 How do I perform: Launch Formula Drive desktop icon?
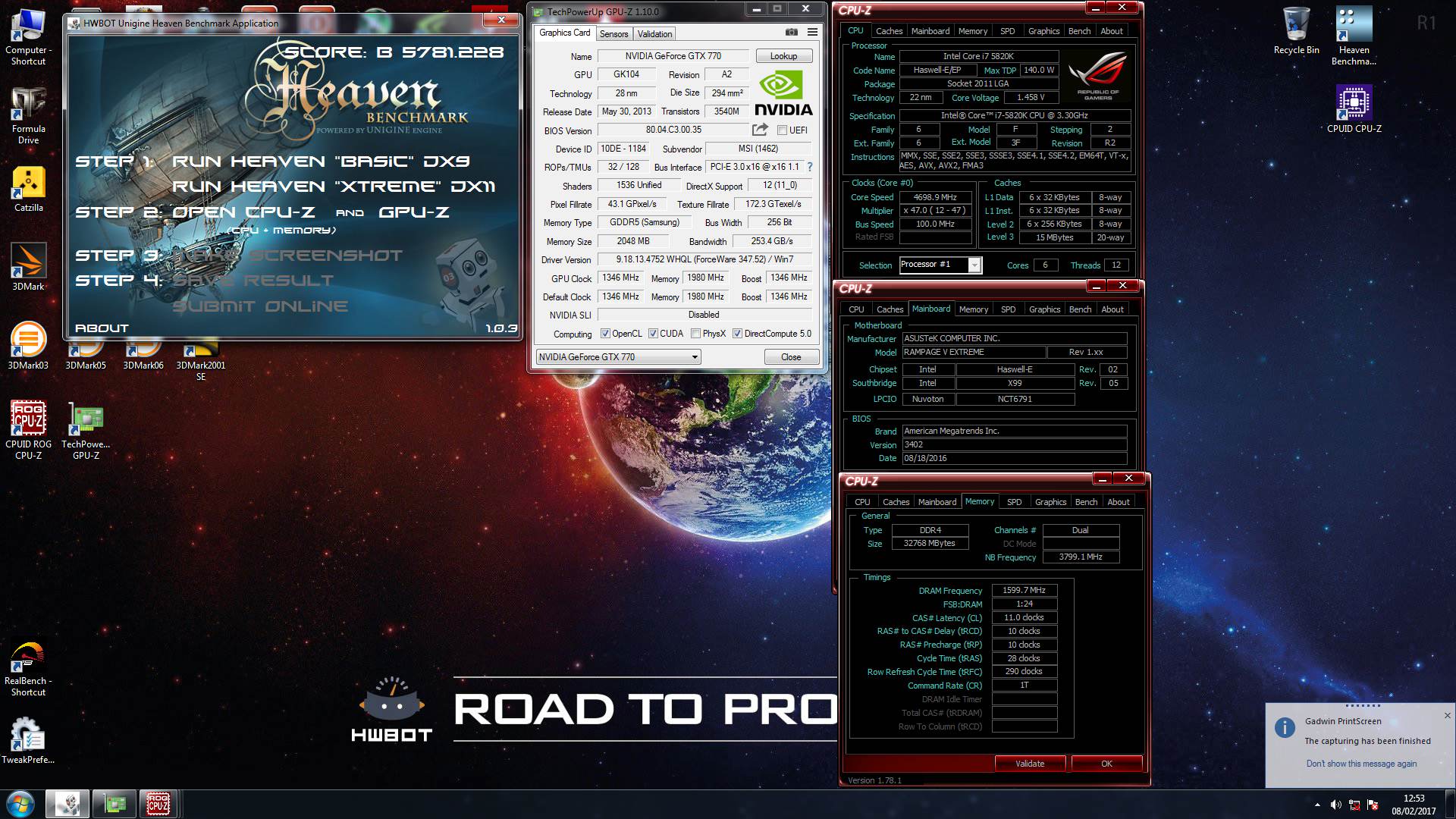pyautogui.click(x=28, y=115)
